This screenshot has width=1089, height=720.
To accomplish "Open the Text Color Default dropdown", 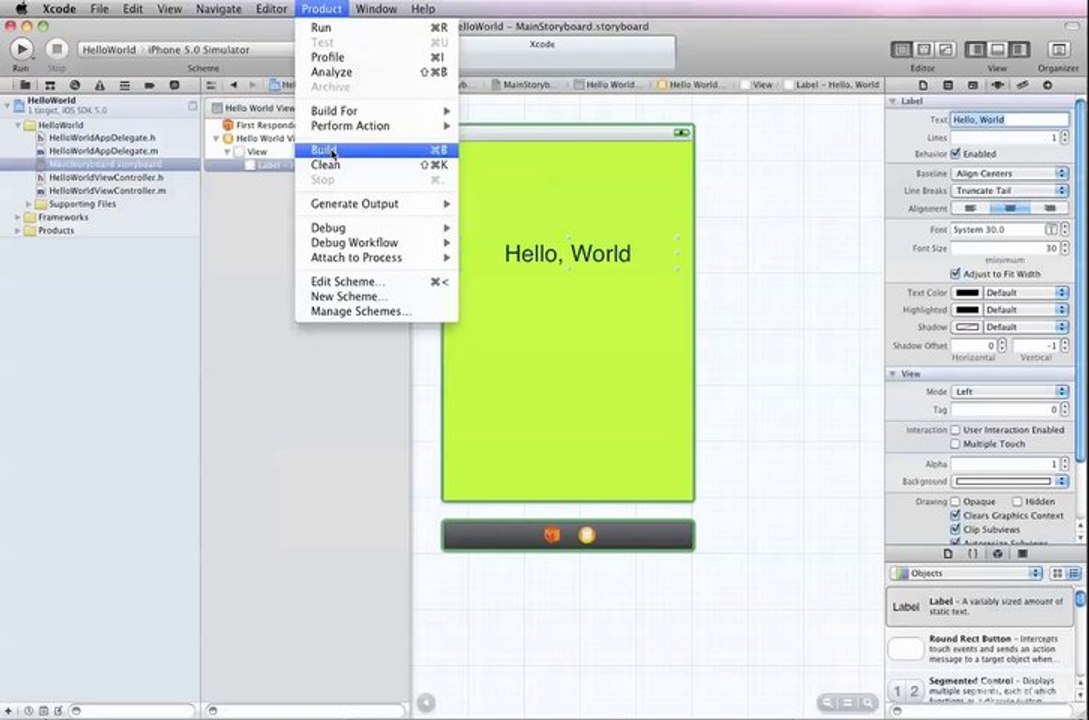I will tap(1026, 292).
